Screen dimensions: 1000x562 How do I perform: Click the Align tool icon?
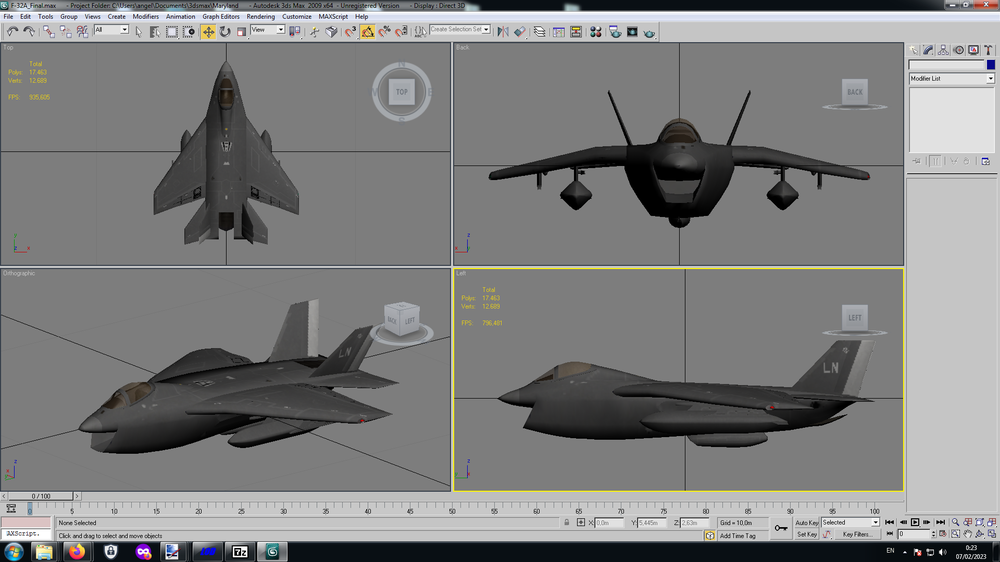click(520, 31)
